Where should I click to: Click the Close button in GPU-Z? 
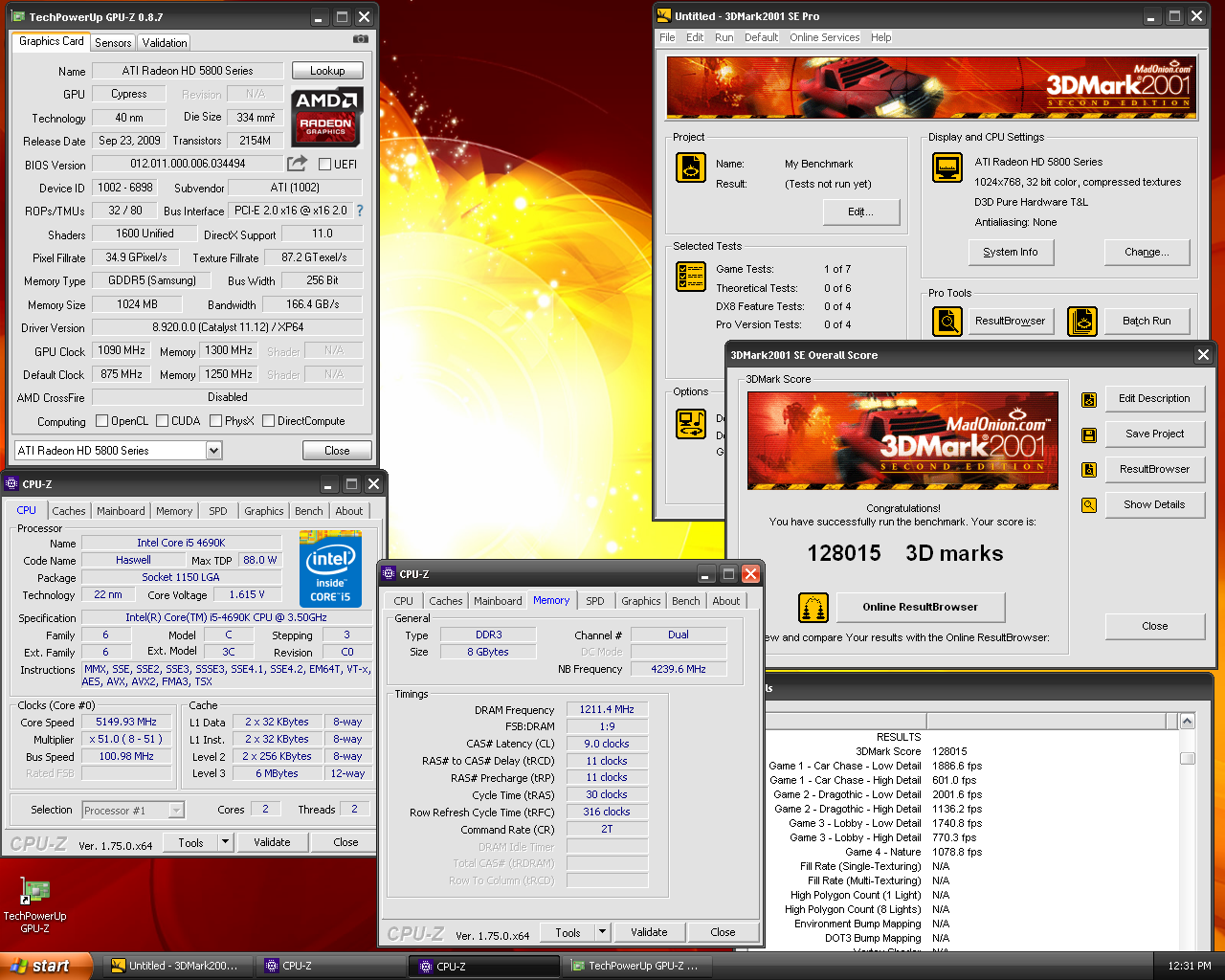click(337, 450)
